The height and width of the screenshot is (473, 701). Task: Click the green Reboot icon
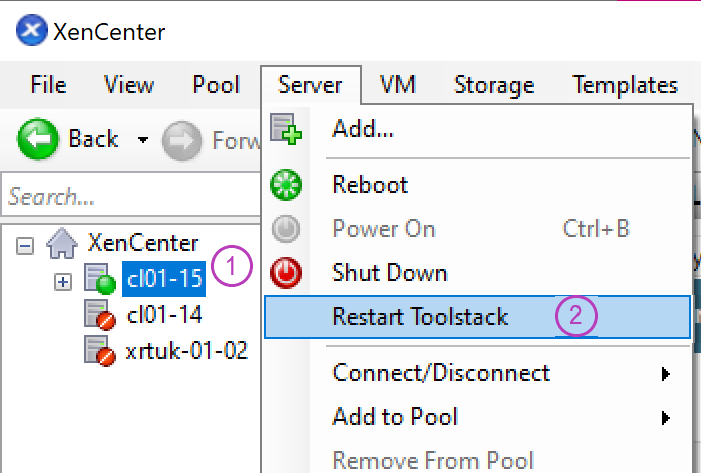tap(286, 185)
